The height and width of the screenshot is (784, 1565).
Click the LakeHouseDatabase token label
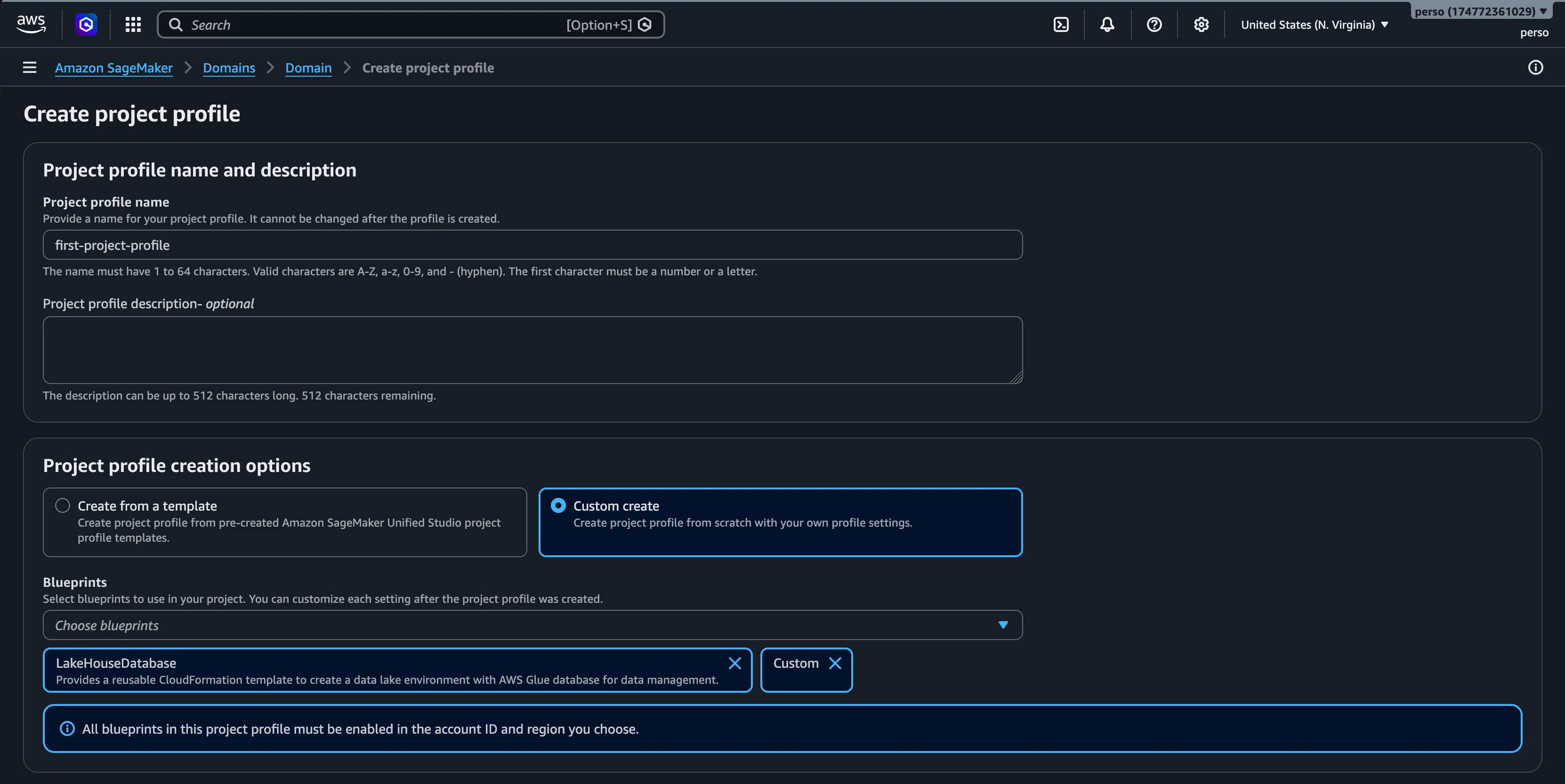[116, 663]
